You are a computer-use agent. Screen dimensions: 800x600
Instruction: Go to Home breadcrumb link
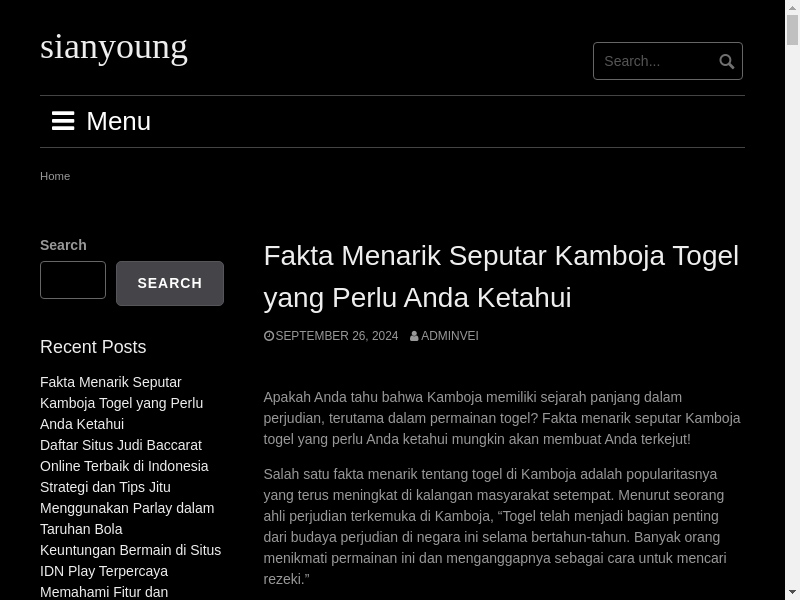55,176
